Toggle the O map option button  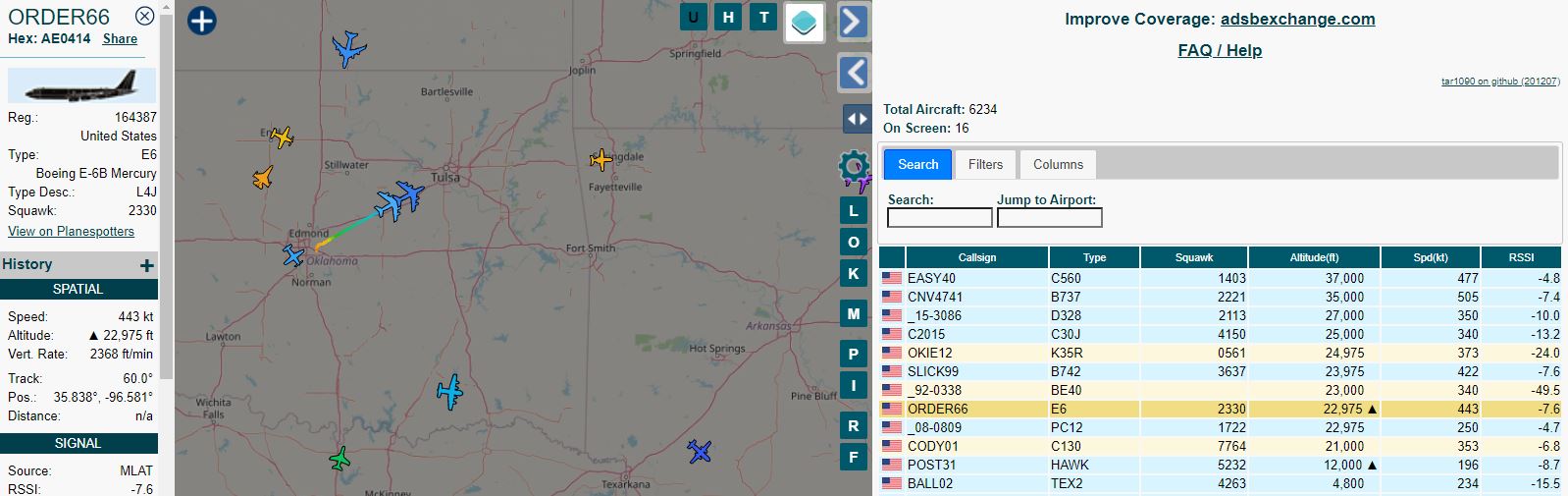click(854, 242)
